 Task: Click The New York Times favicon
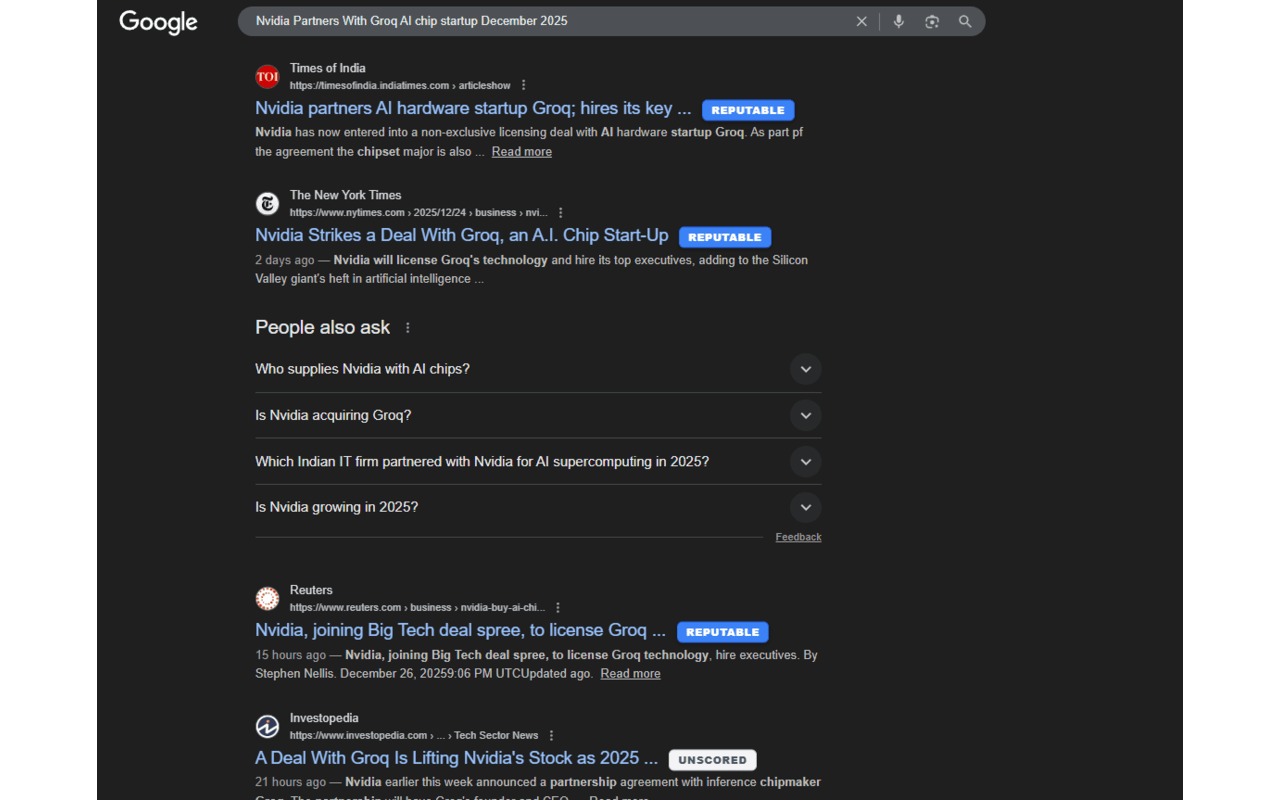(x=267, y=203)
